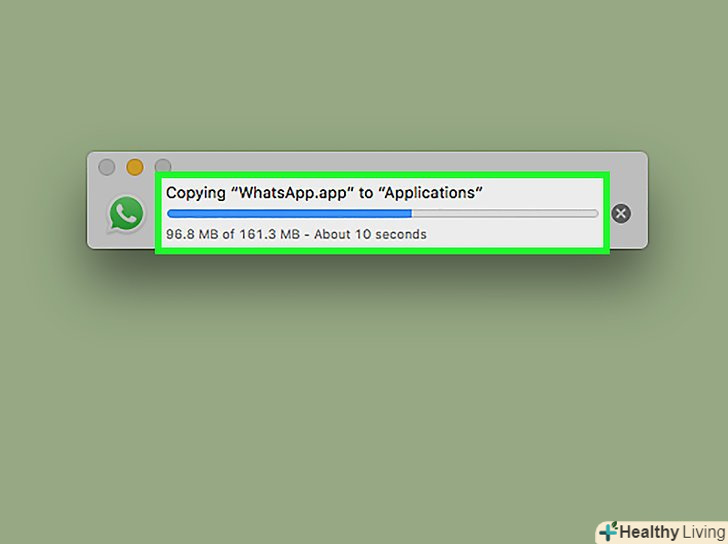
Task: Select the "Applications" destination name in heading
Action: 431,192
